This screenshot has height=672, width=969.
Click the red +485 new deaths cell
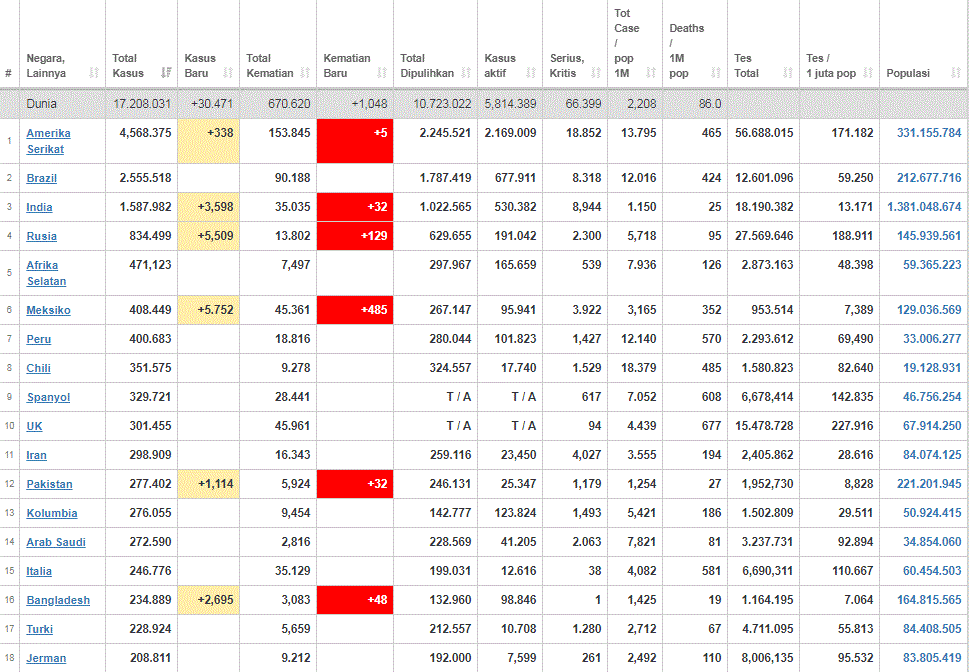pos(355,310)
